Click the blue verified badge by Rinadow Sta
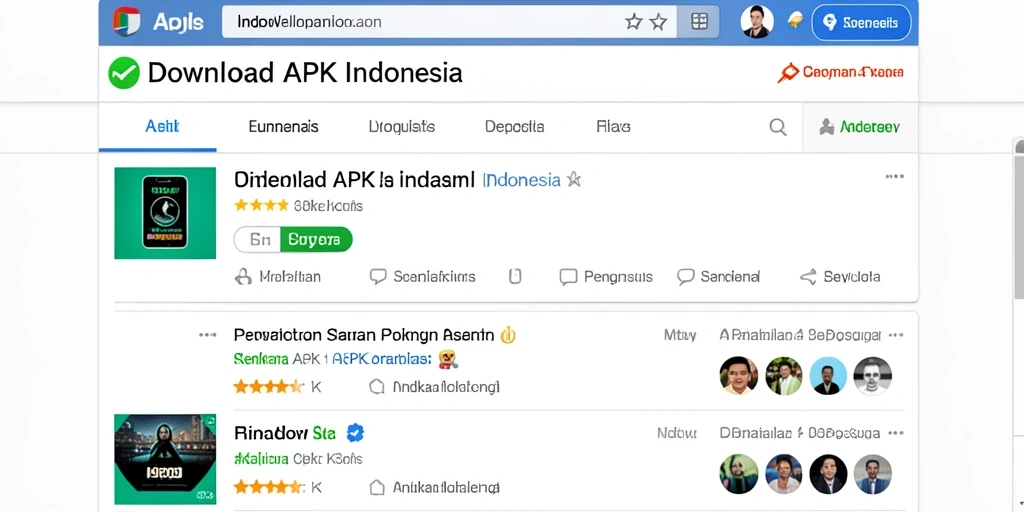The height and width of the screenshot is (512, 1024). coord(355,432)
